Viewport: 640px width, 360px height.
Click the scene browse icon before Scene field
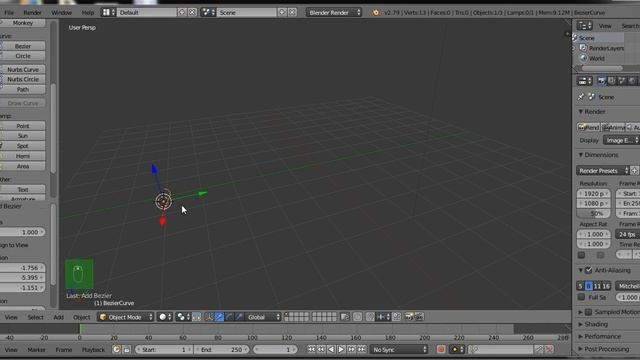[x=209, y=13]
